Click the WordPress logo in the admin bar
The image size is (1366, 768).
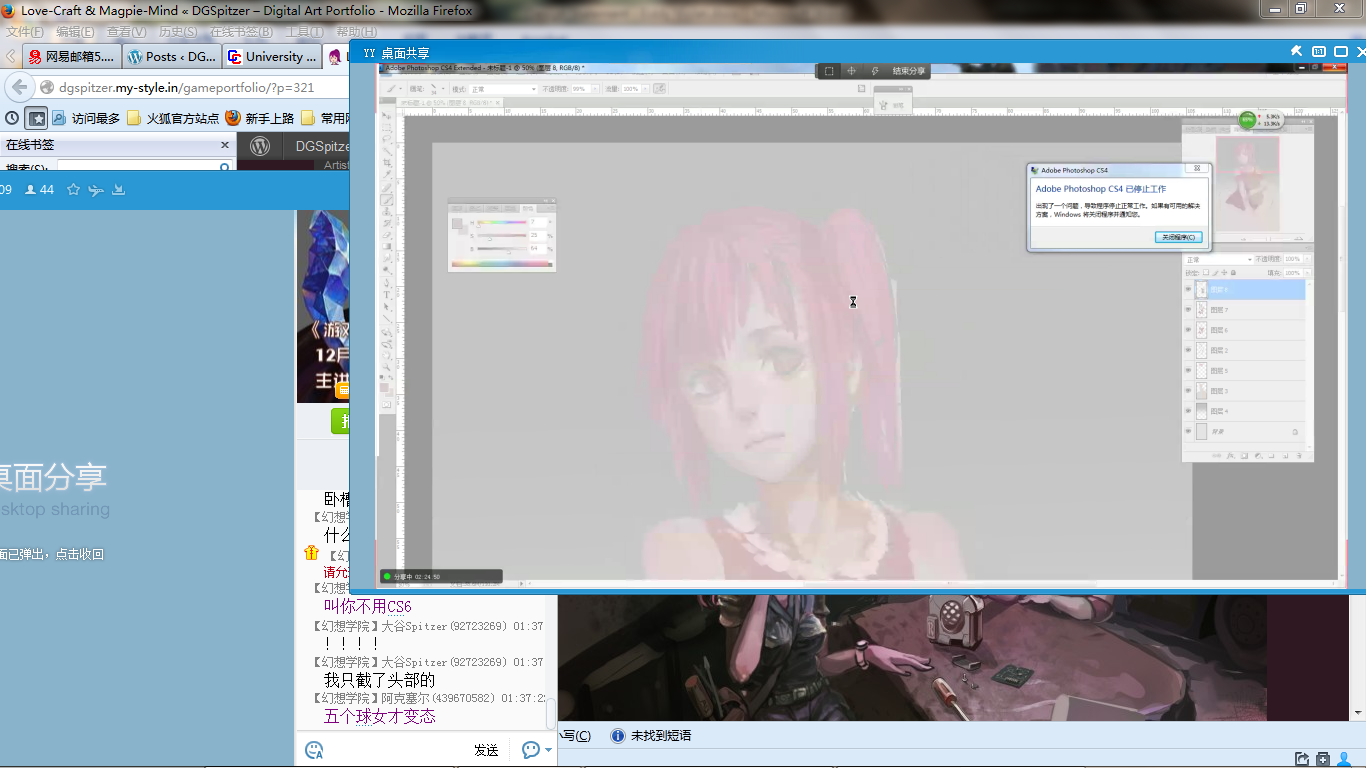point(260,146)
